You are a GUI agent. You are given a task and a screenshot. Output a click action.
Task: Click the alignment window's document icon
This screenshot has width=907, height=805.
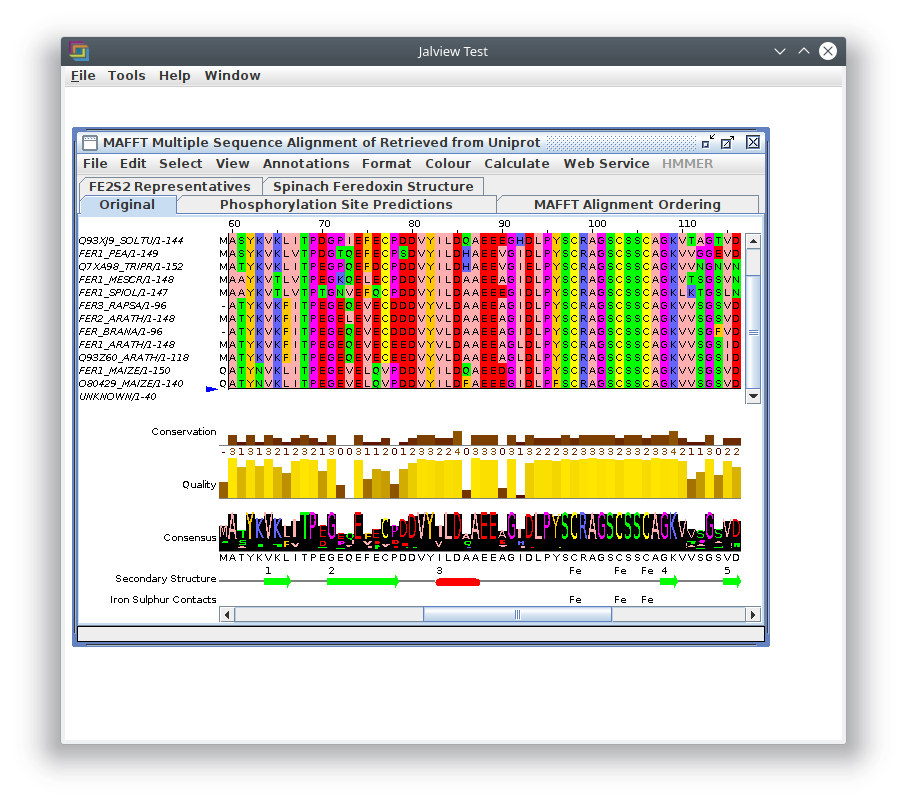point(89,142)
